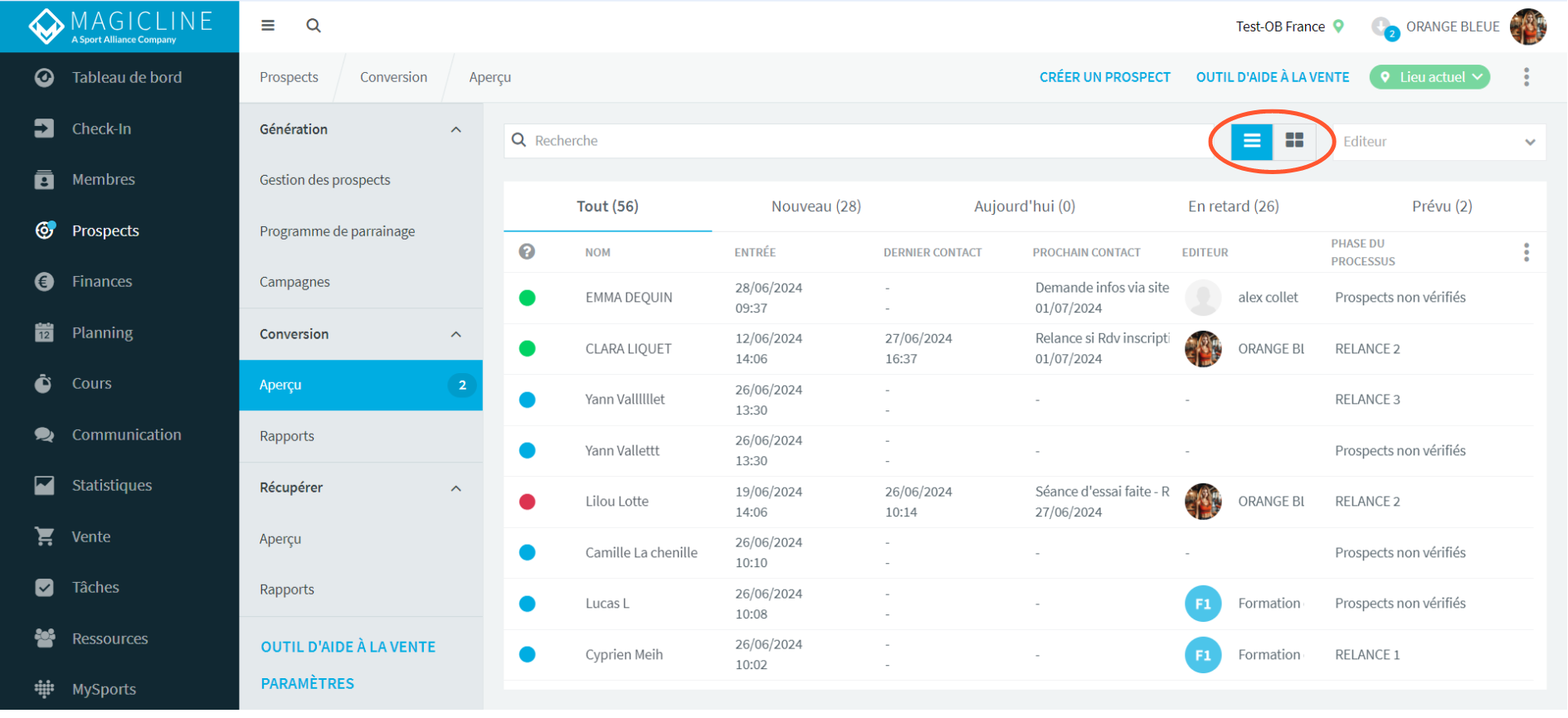Click Lilou Lotte's red status dot

click(527, 502)
